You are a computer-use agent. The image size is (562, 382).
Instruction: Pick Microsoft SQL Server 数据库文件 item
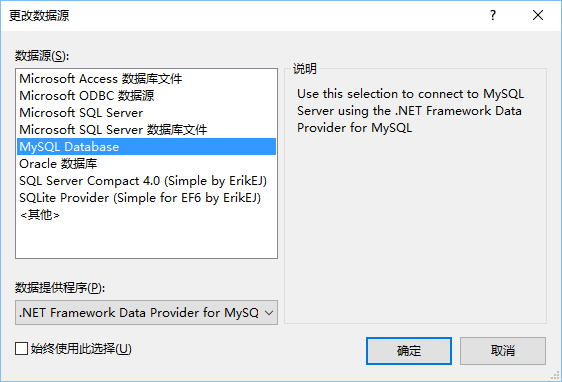point(147,129)
